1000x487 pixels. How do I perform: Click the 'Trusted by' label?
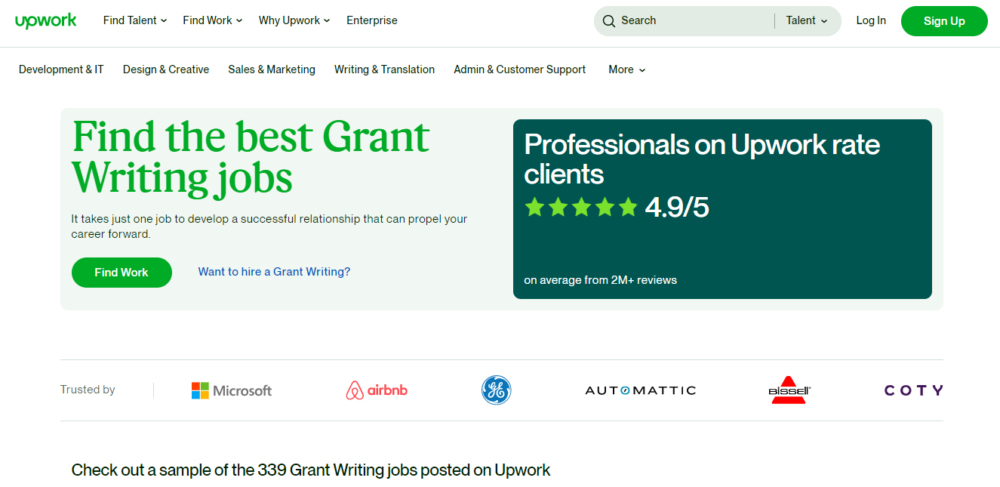tap(87, 389)
